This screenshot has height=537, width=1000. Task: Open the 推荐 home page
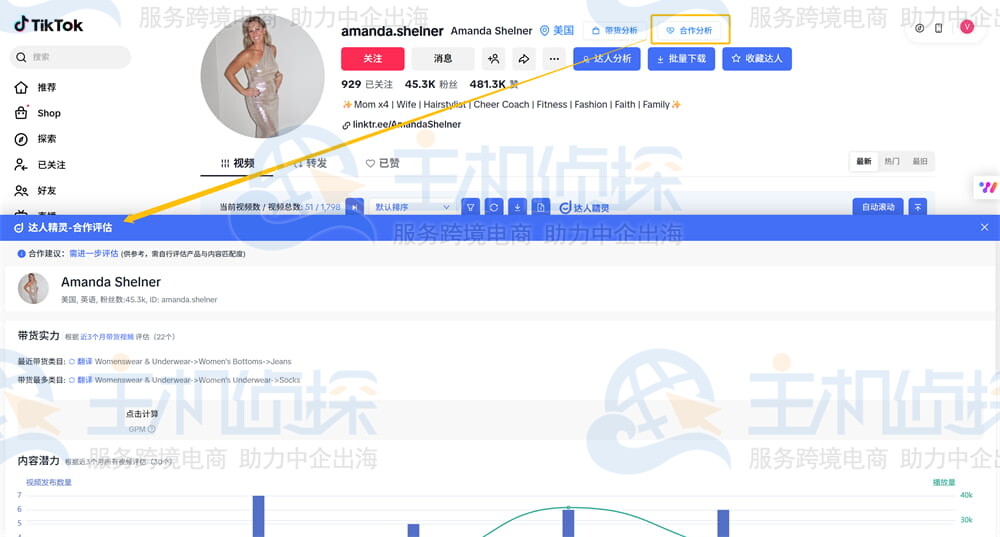coord(36,87)
